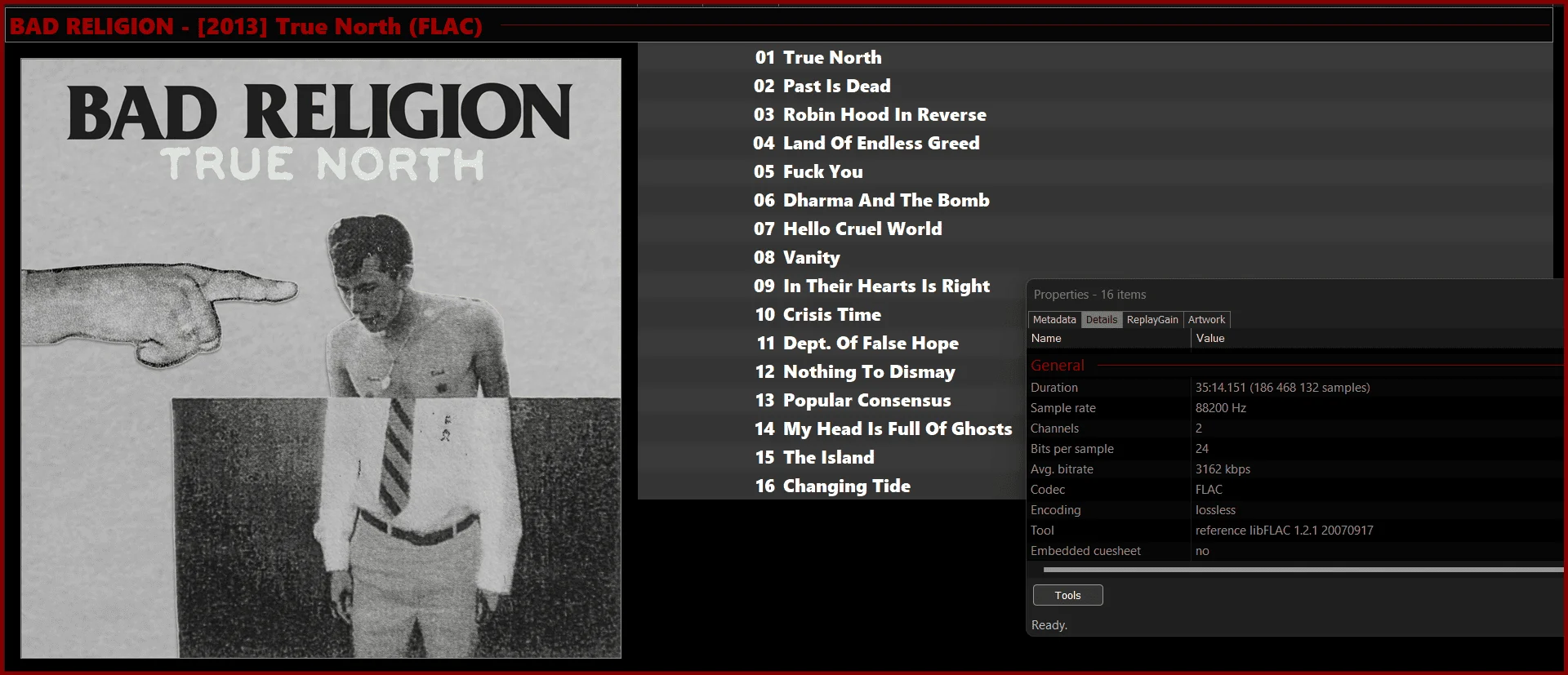Click the Duration property row
1568x675 pixels.
pyautogui.click(x=1295, y=388)
